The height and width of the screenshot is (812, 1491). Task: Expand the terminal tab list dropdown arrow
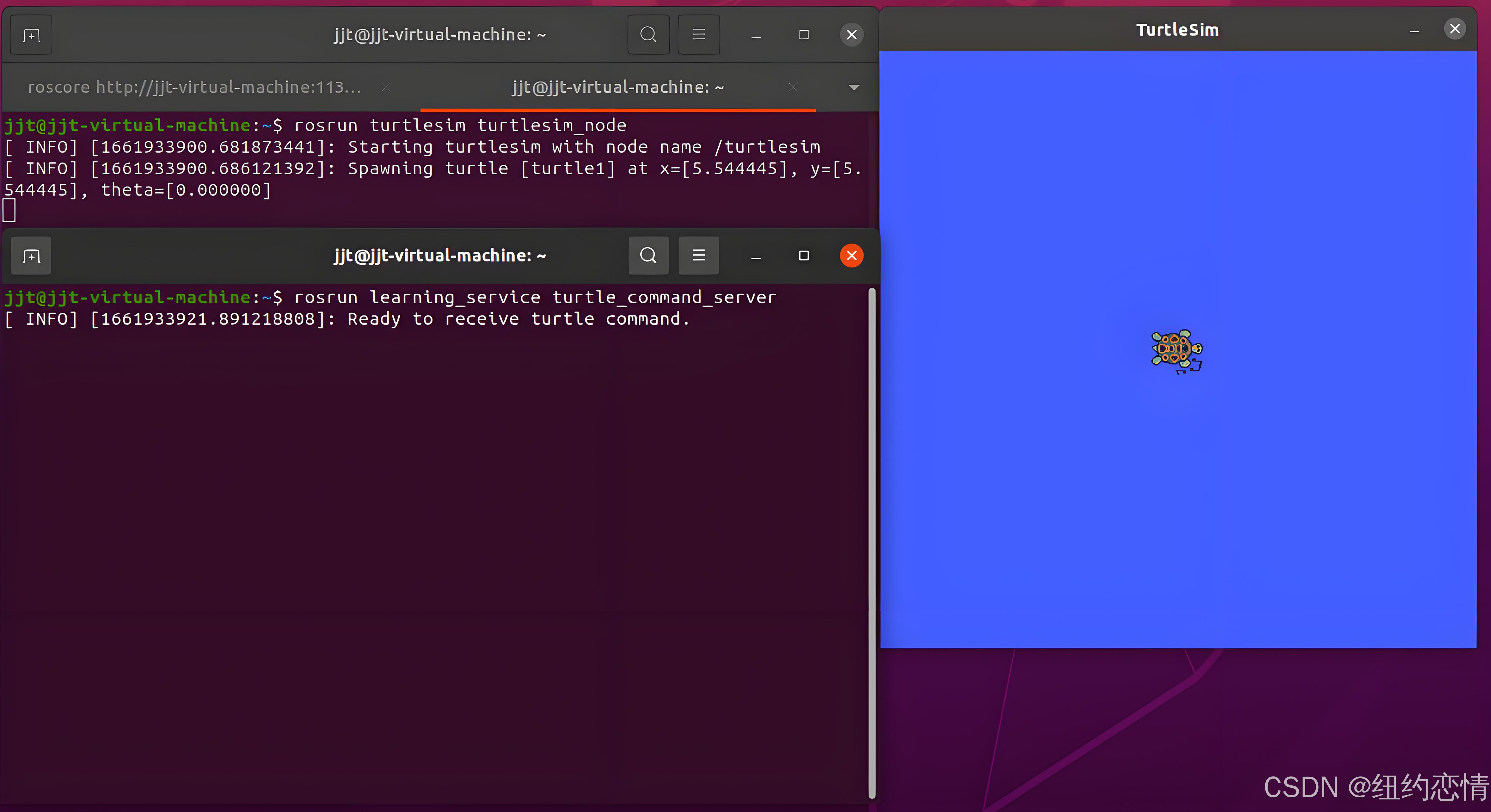(854, 87)
